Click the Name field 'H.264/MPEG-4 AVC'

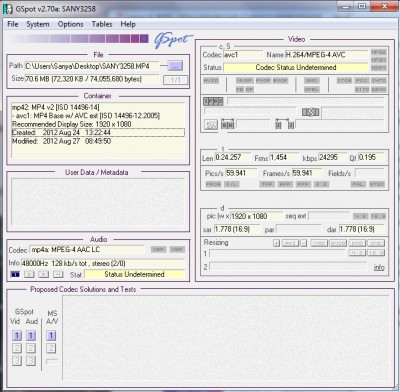[327, 55]
